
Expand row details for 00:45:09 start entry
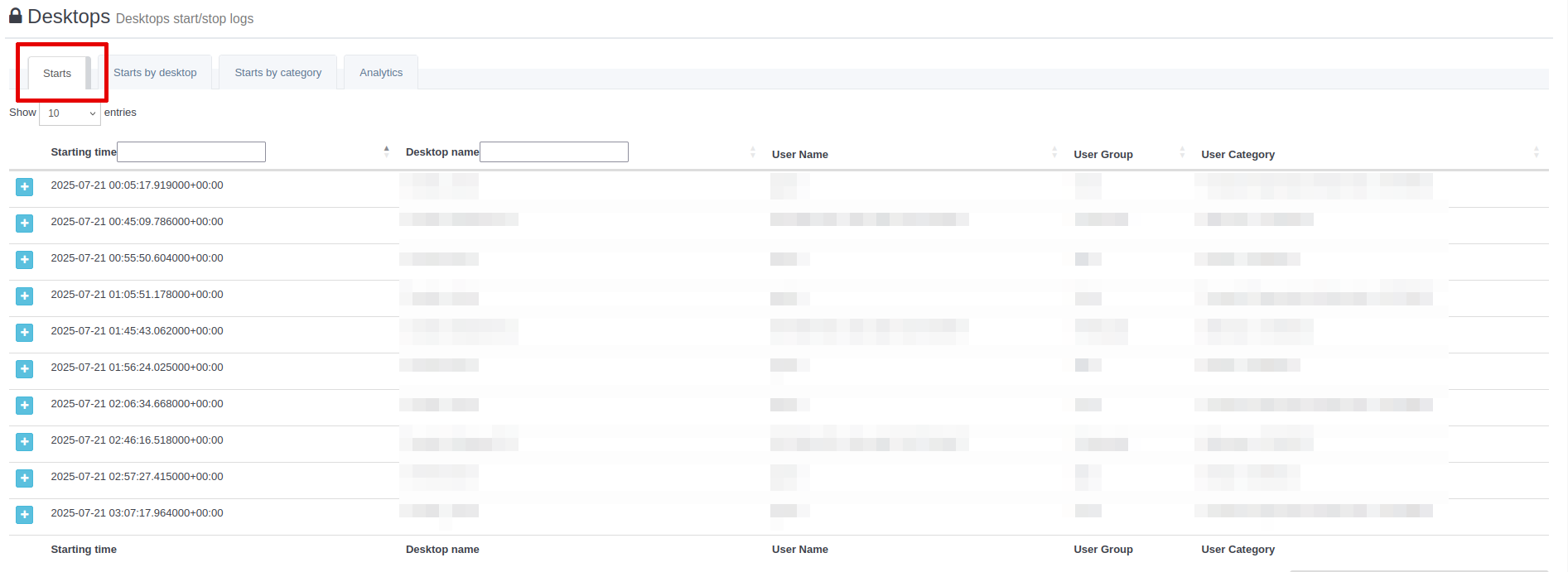(25, 224)
